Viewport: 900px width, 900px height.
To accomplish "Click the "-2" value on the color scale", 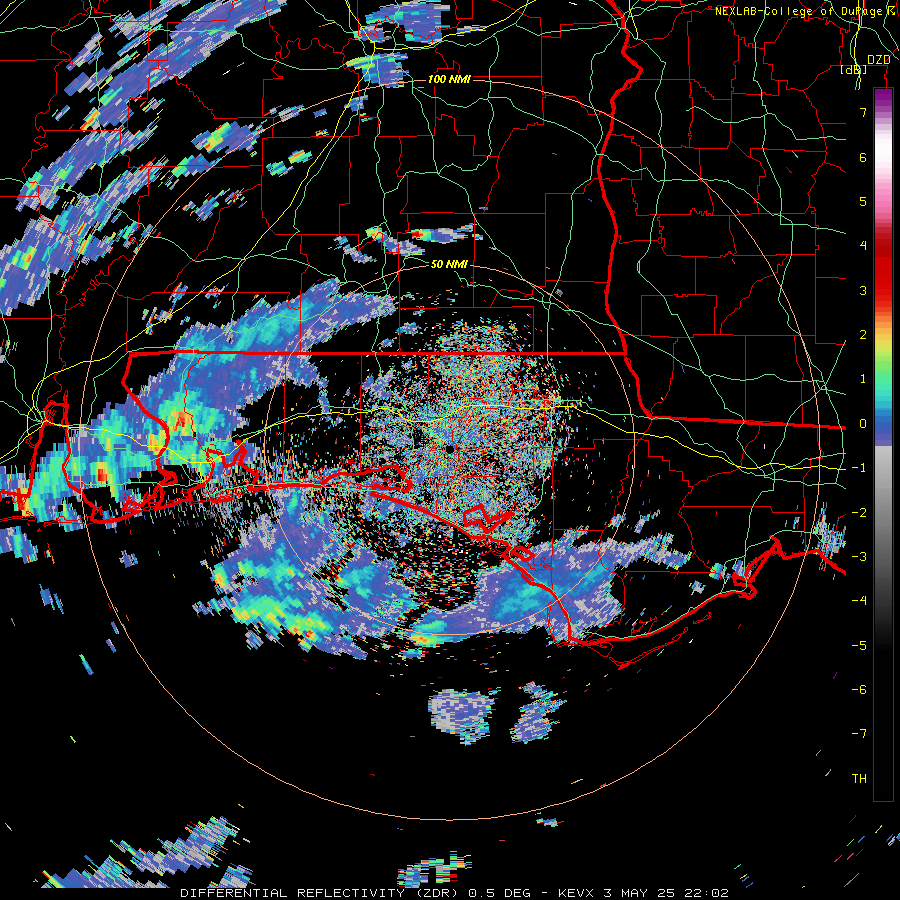I will coord(859,512).
